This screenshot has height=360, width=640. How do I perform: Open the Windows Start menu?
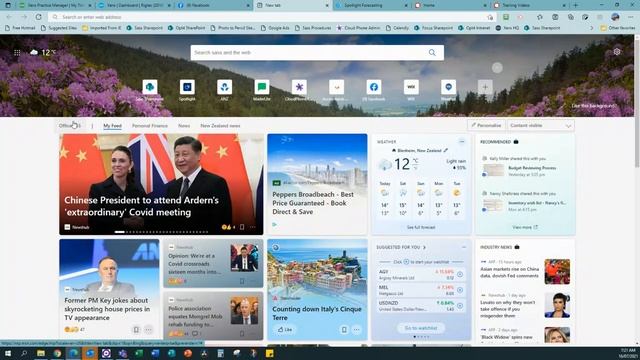pyautogui.click(x=7, y=353)
